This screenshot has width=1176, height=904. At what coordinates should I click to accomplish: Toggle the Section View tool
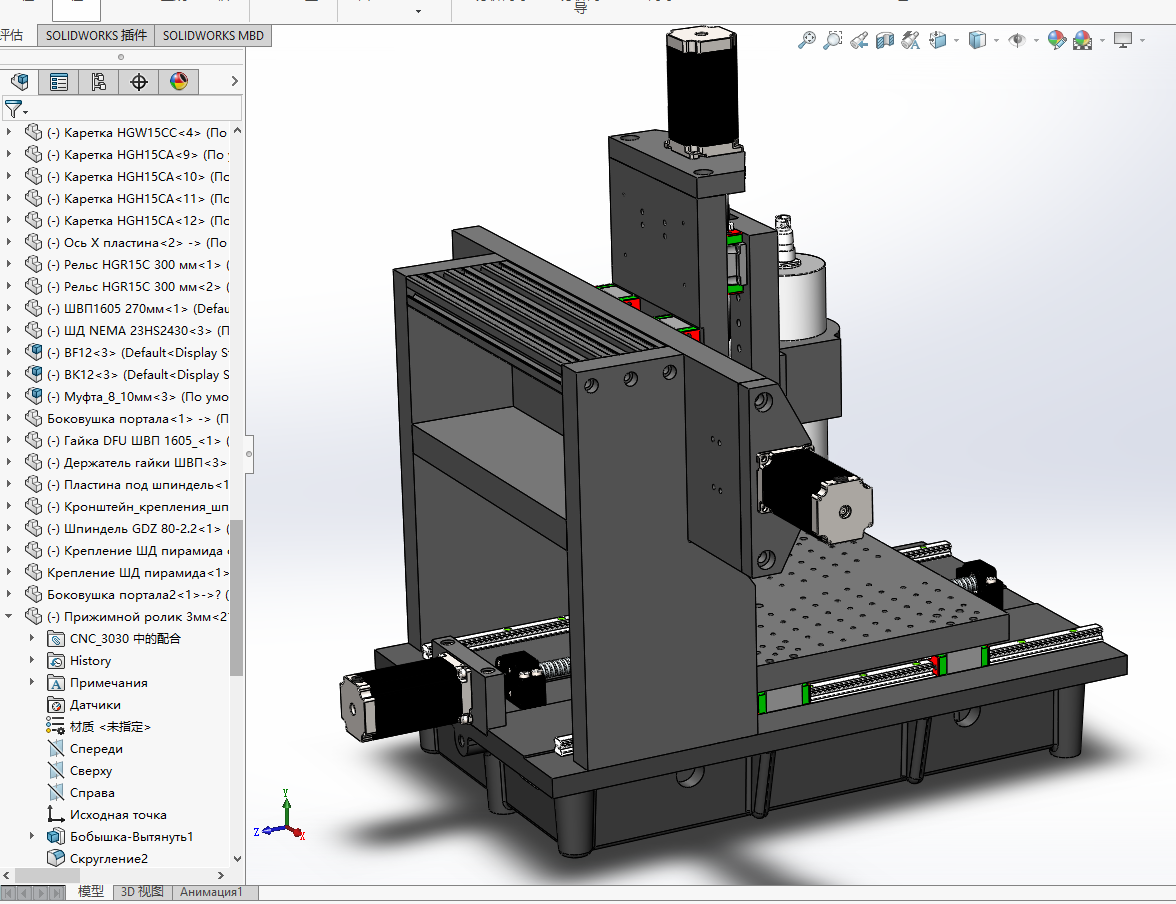884,40
